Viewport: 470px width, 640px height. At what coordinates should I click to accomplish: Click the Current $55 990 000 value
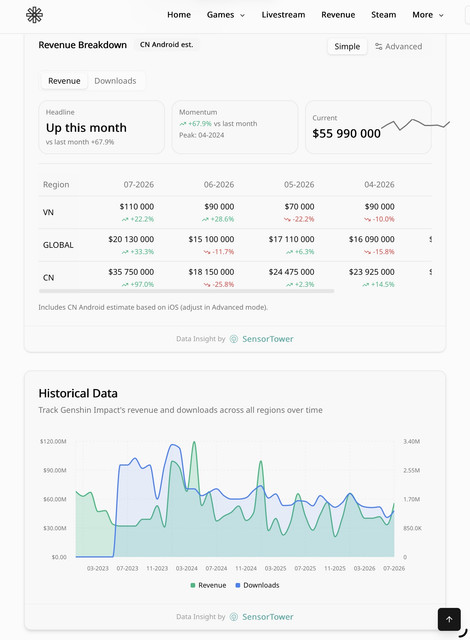(x=346, y=133)
